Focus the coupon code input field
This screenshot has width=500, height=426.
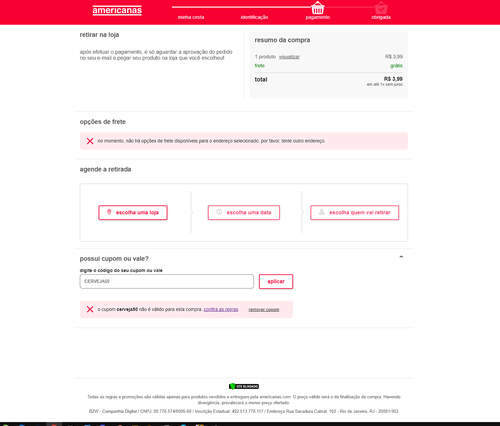167,281
